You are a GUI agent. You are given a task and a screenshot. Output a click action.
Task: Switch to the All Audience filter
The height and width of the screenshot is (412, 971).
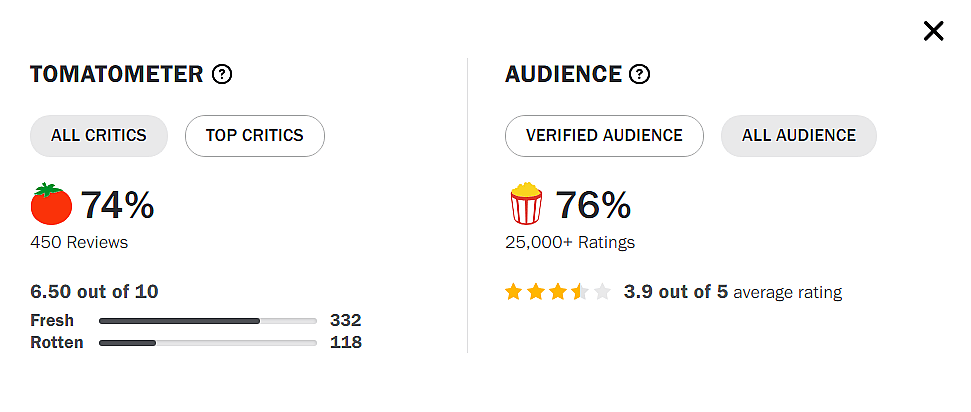coord(799,136)
